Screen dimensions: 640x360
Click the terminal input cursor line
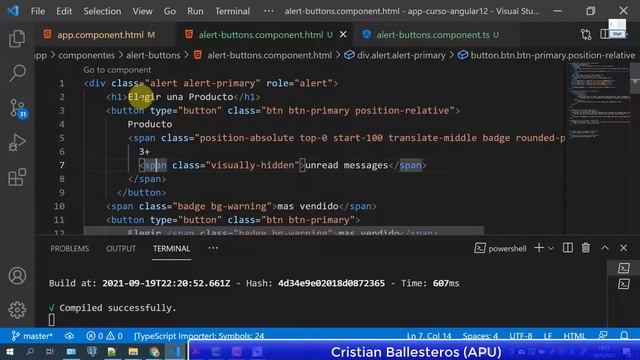point(51,320)
